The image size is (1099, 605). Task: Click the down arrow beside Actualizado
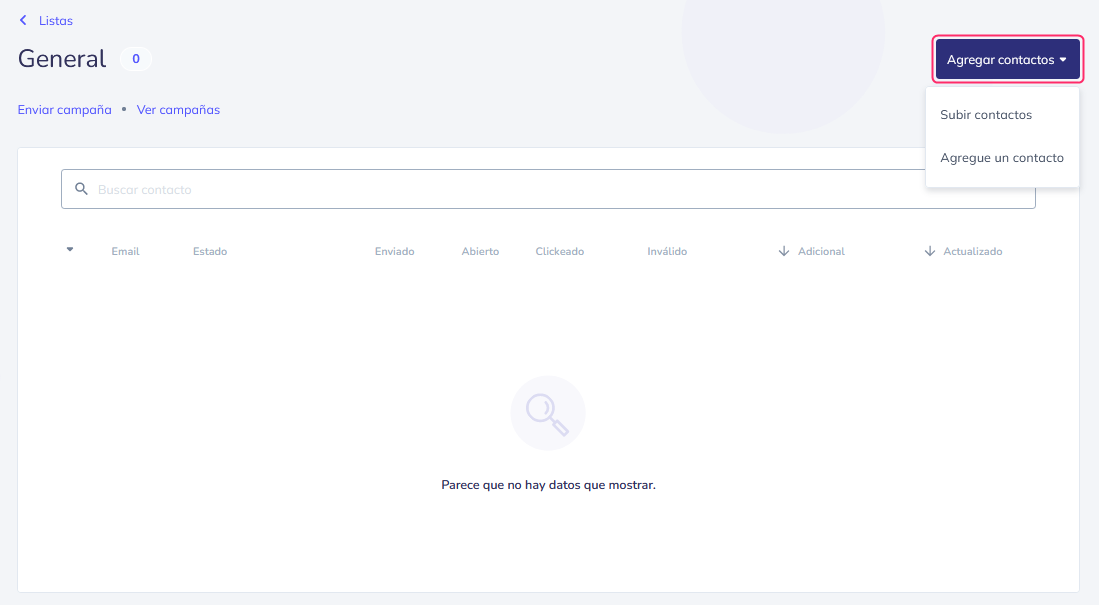point(929,251)
